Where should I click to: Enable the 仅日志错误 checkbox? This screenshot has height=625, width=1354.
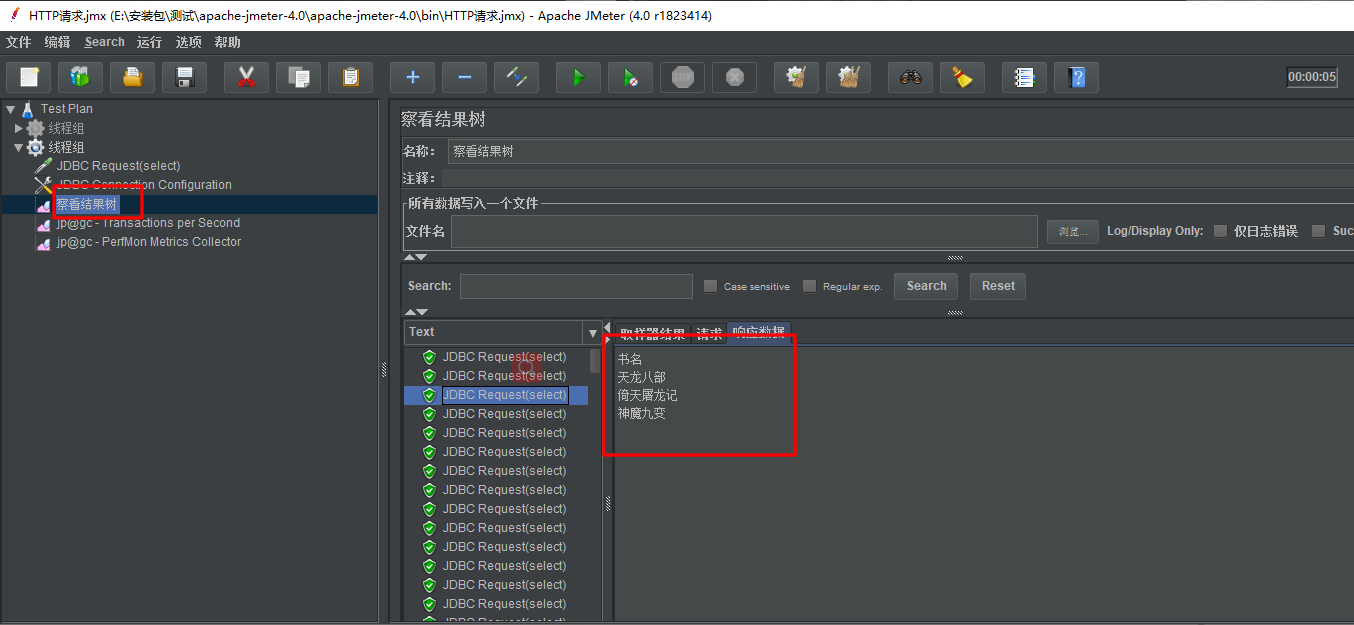tap(1220, 231)
